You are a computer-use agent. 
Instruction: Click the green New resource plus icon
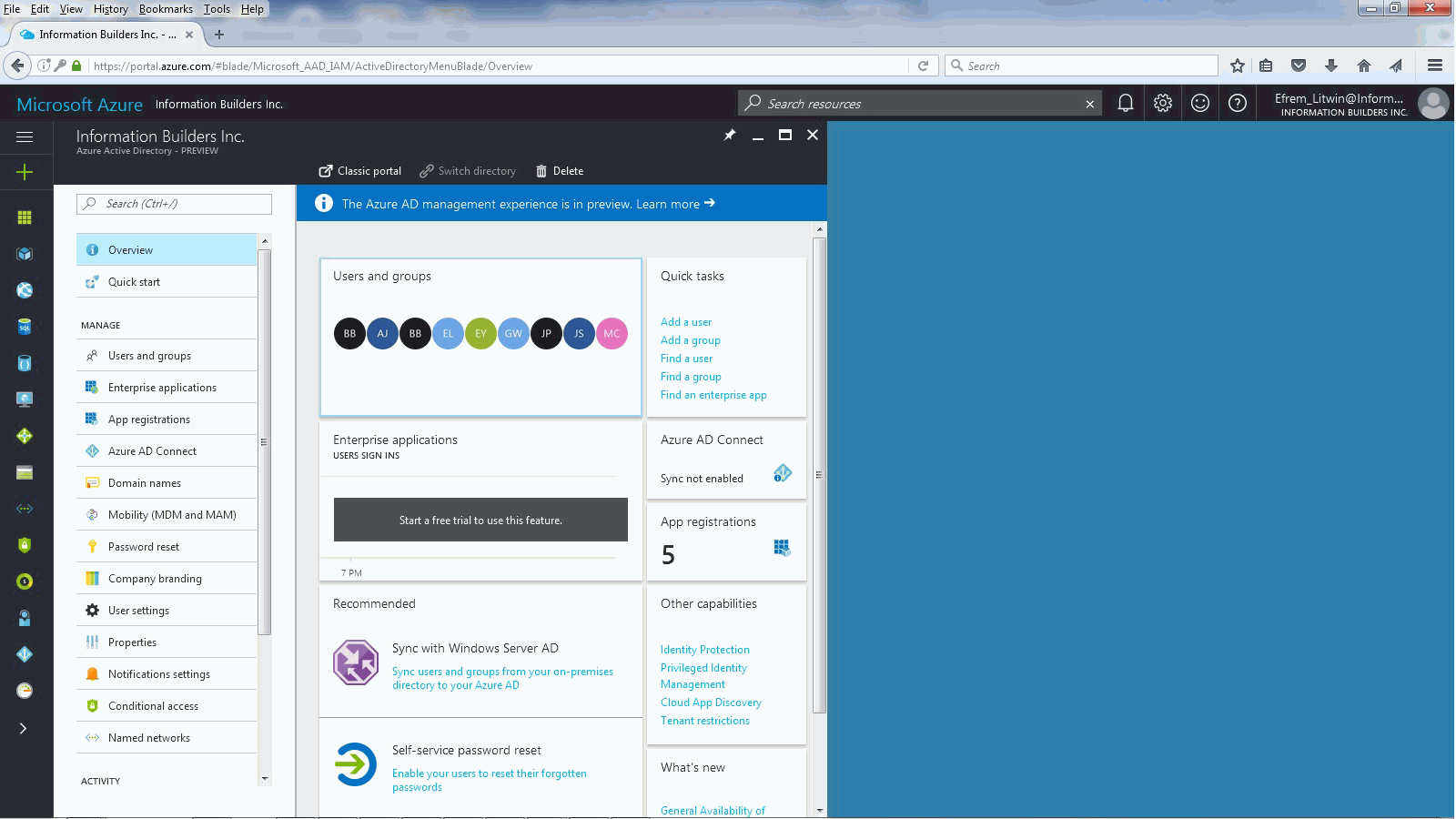pyautogui.click(x=25, y=172)
